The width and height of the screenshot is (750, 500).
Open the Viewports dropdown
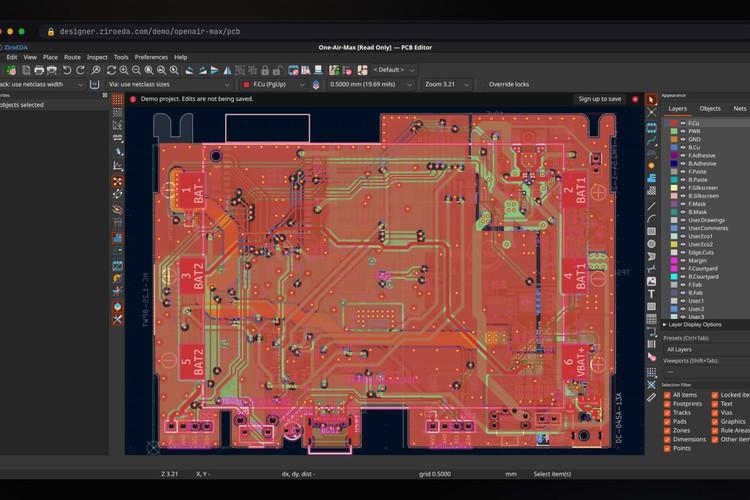(706, 372)
